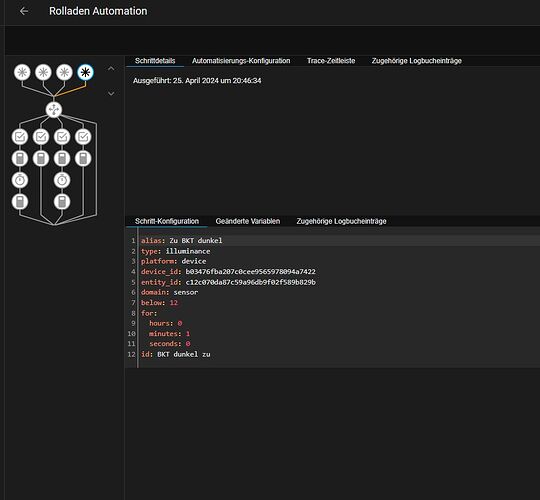Click the 'id: BKT dunkel zu' YAML line
Viewport: 540px width, 500px height.
point(176,354)
